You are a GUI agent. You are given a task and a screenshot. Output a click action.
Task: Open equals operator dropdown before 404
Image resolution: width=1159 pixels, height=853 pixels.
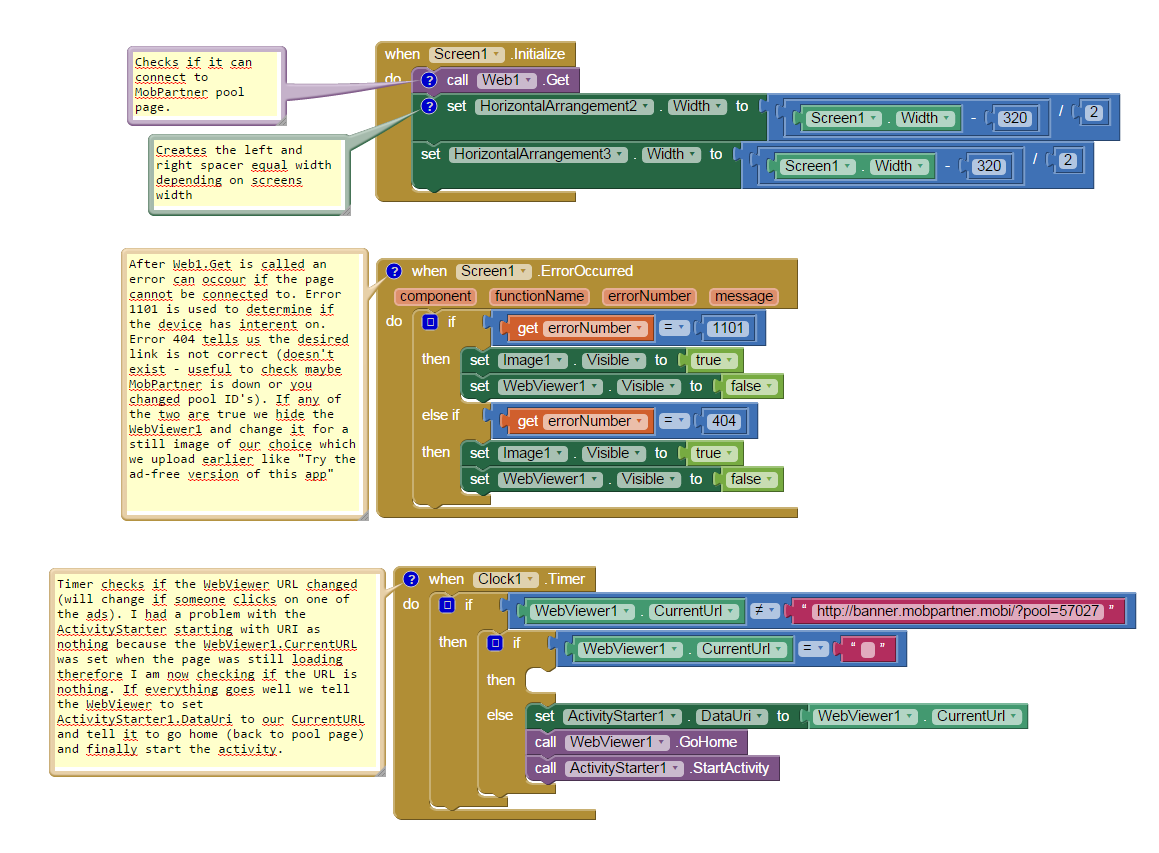click(673, 421)
